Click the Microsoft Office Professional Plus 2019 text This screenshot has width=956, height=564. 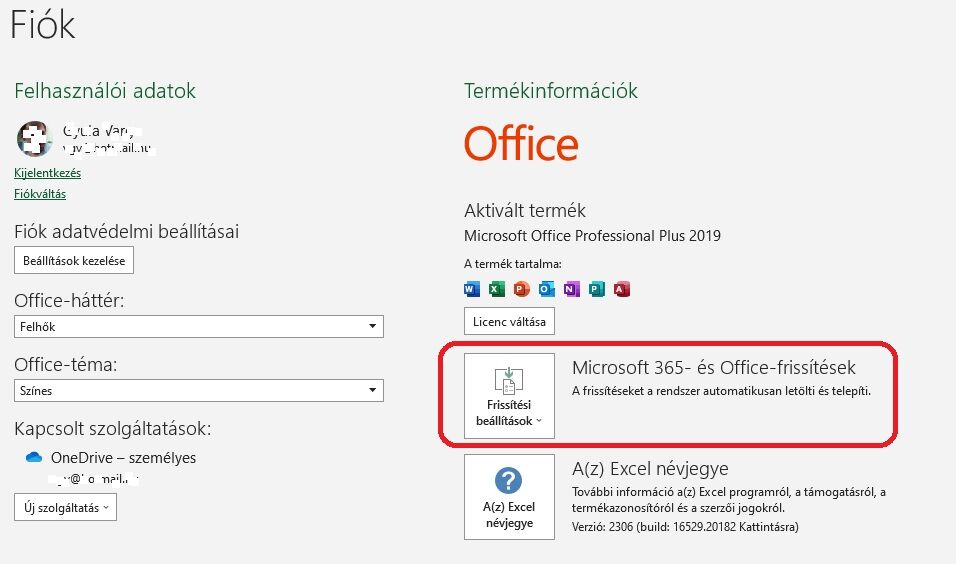point(592,236)
